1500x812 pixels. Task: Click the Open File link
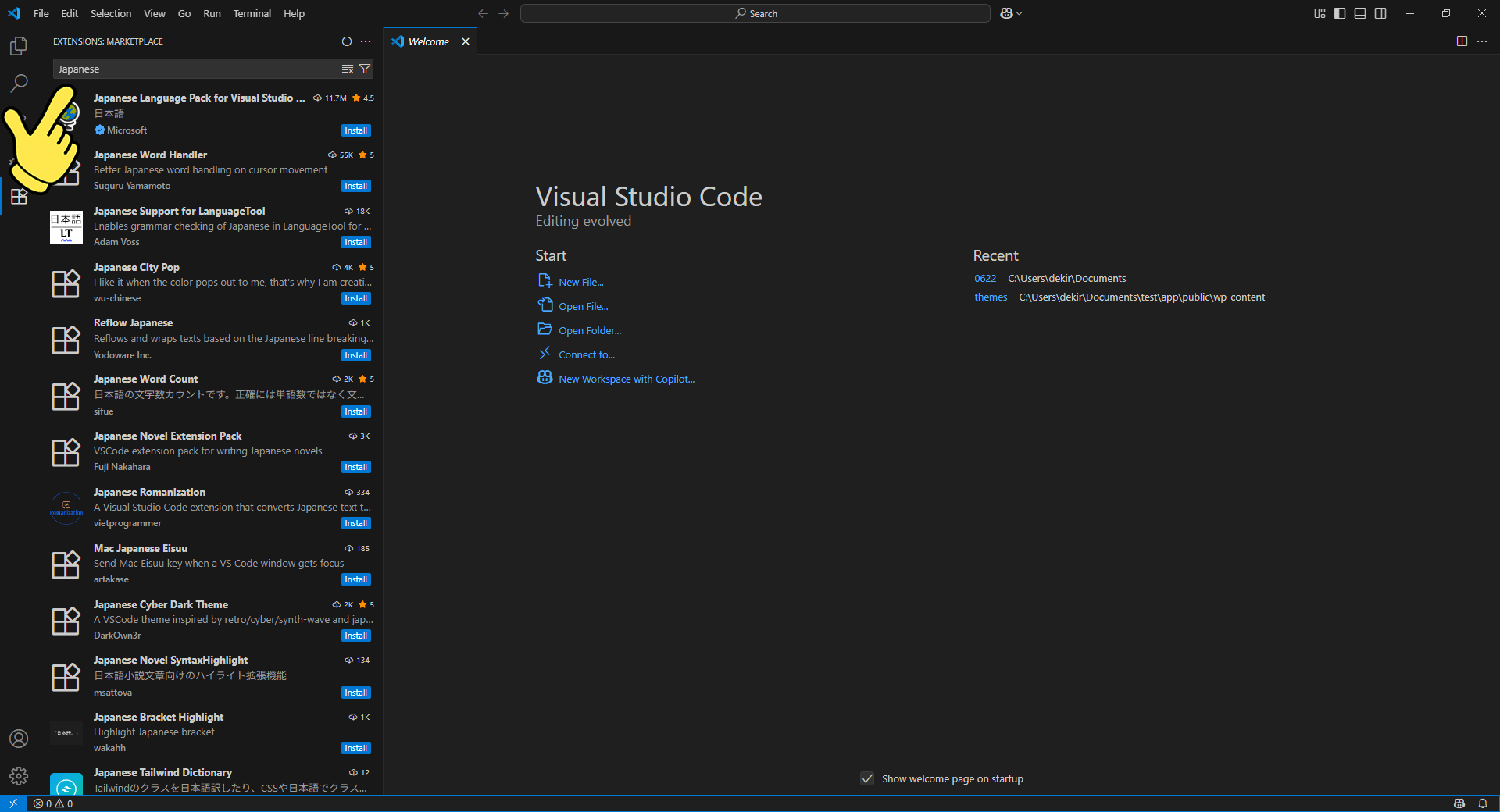[583, 306]
